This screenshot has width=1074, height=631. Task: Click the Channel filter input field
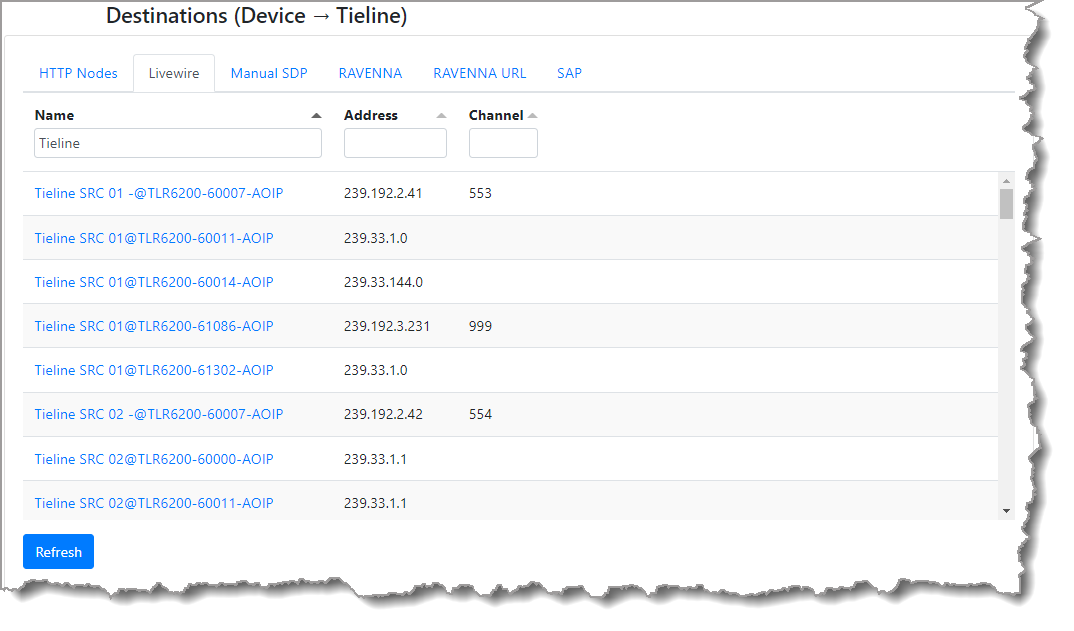(x=503, y=143)
